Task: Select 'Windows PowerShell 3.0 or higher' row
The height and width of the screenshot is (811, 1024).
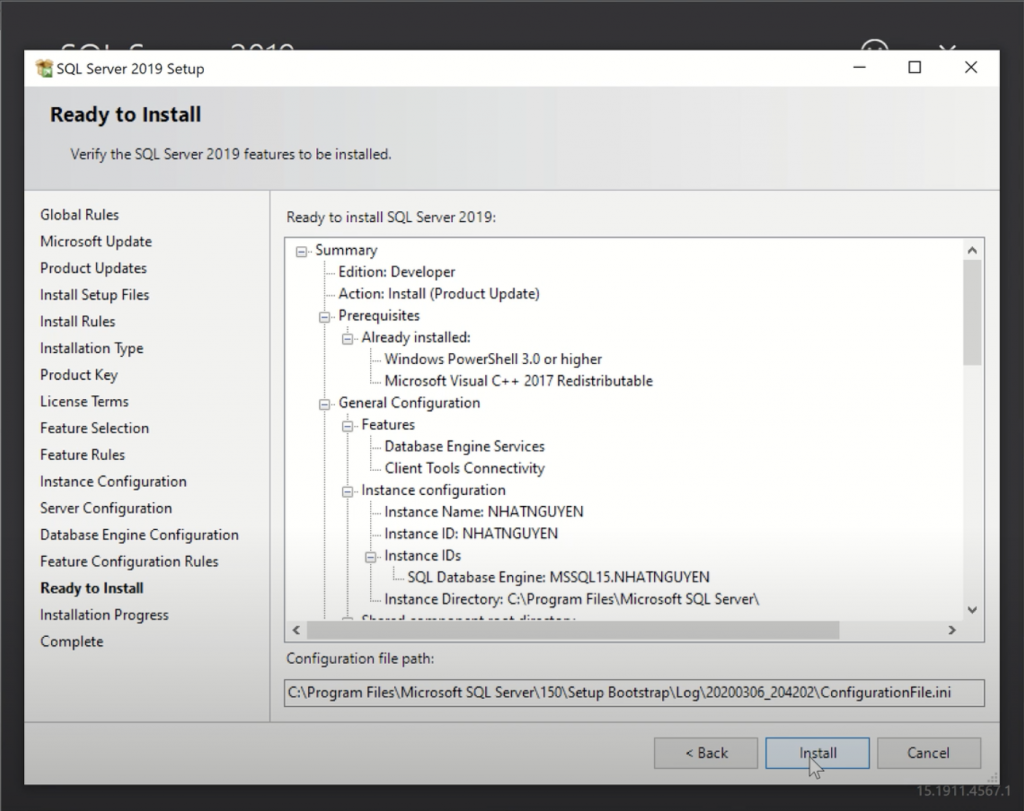Action: 493,360
